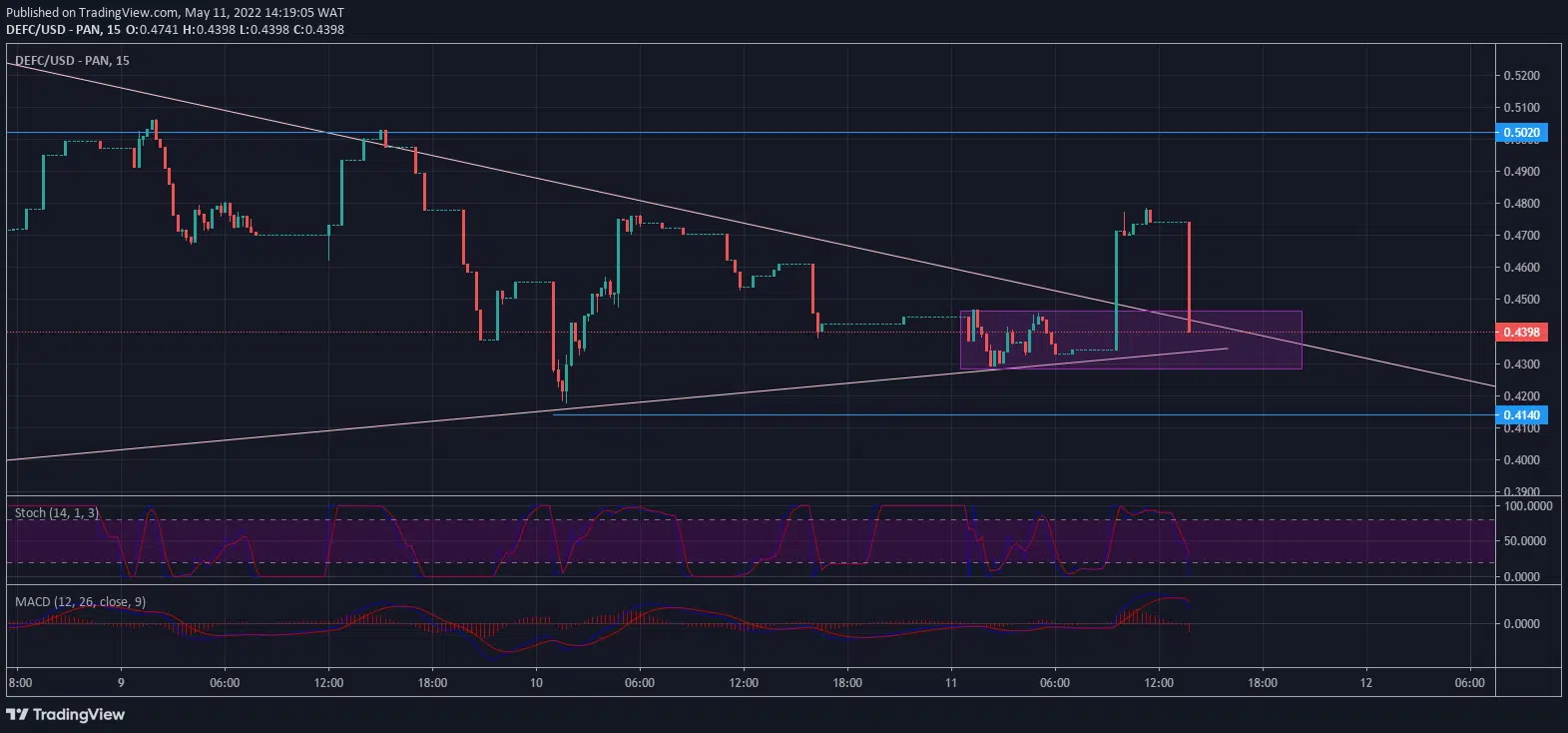Click the date 12 on time axis
The width and height of the screenshot is (1568, 733).
tap(1365, 683)
